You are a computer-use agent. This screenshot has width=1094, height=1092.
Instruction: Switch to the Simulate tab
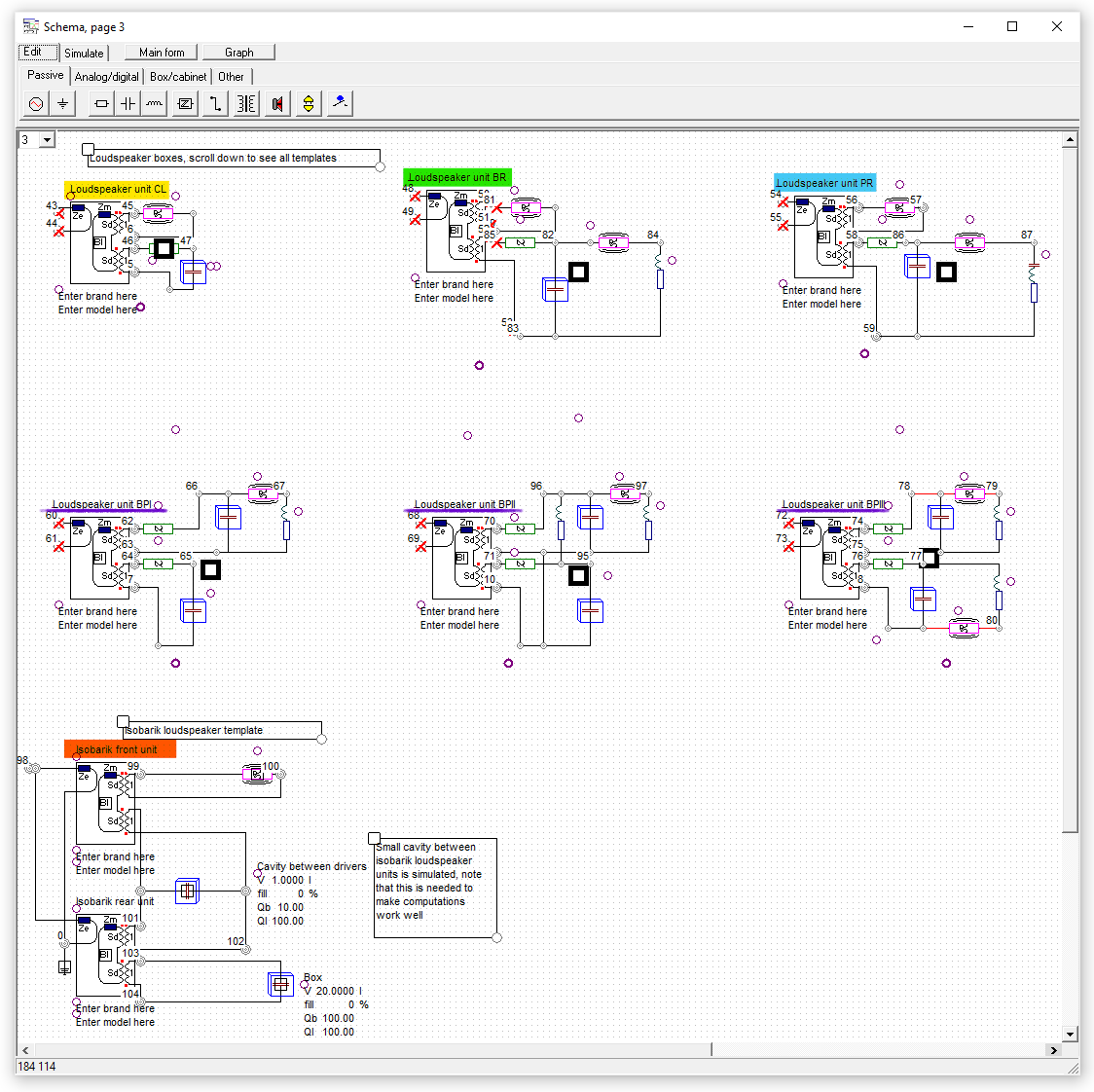(x=84, y=54)
